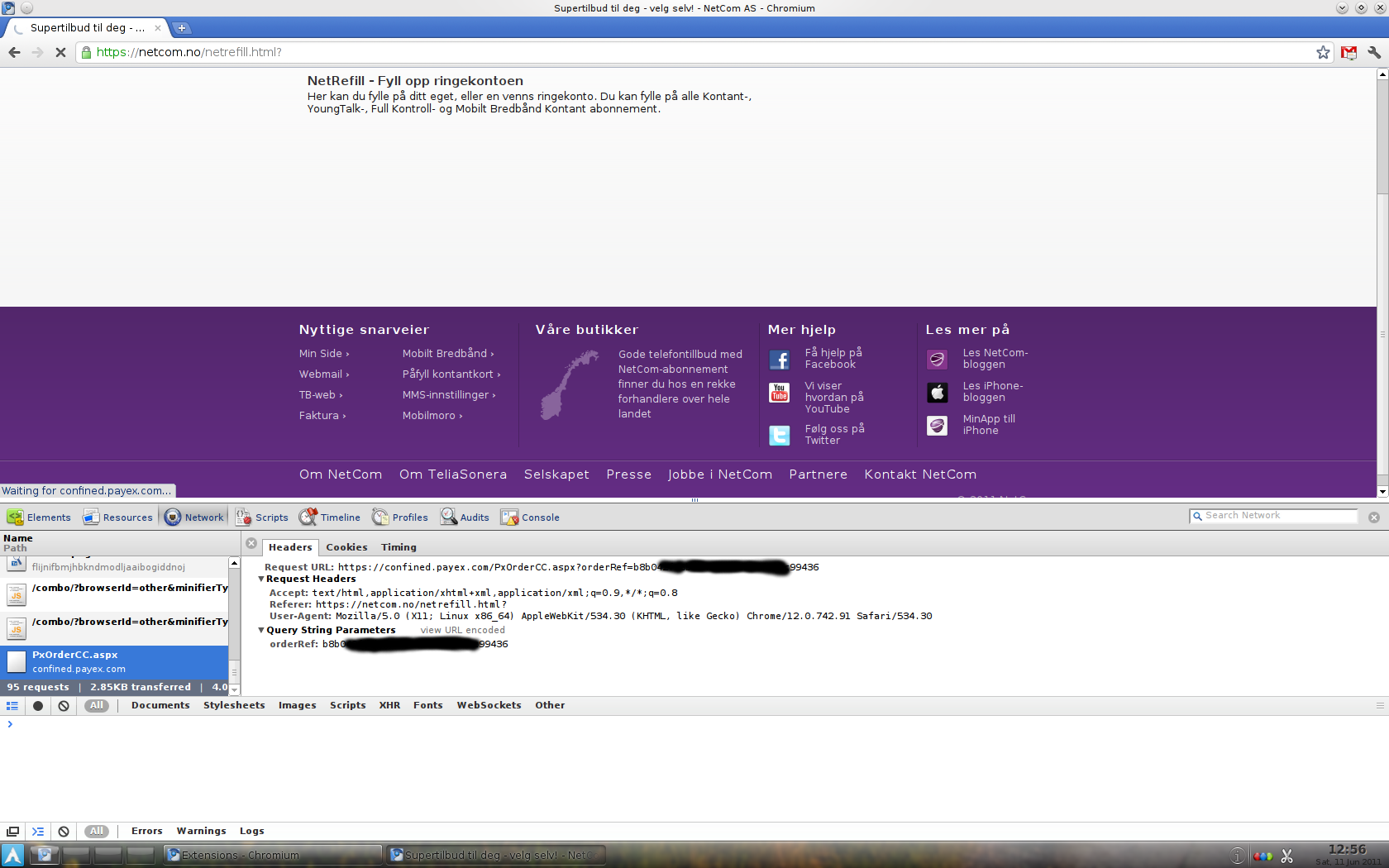Clear console log in the bottom bar

(x=64, y=832)
